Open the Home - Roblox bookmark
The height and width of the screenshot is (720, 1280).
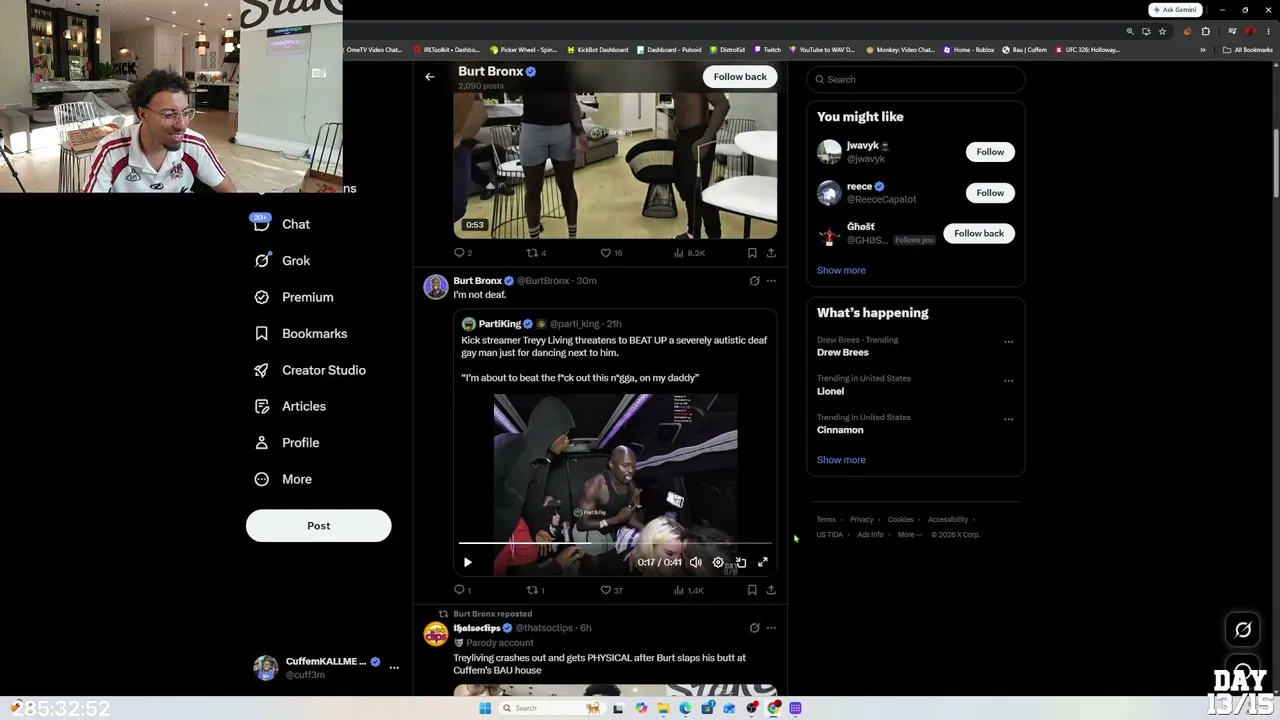point(969,50)
